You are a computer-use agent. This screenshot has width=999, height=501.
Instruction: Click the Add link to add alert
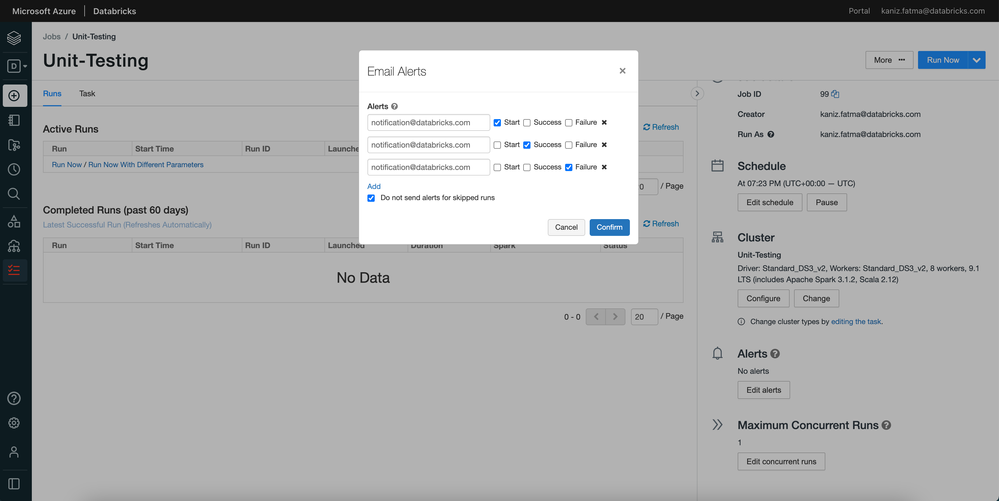pos(374,186)
